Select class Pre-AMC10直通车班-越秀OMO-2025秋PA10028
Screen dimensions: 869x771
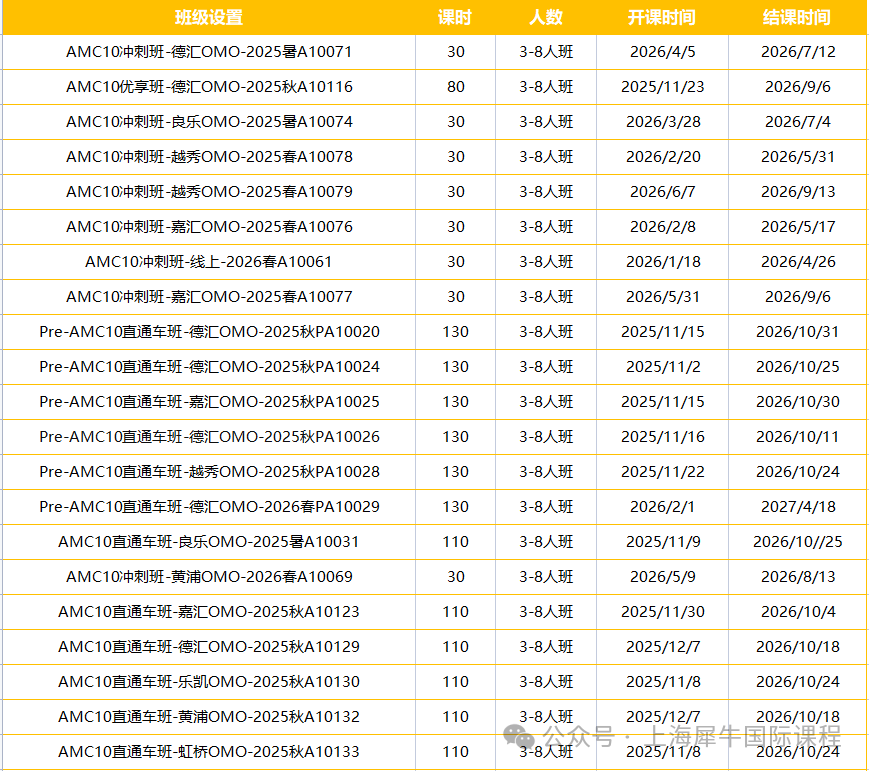[x=208, y=472]
